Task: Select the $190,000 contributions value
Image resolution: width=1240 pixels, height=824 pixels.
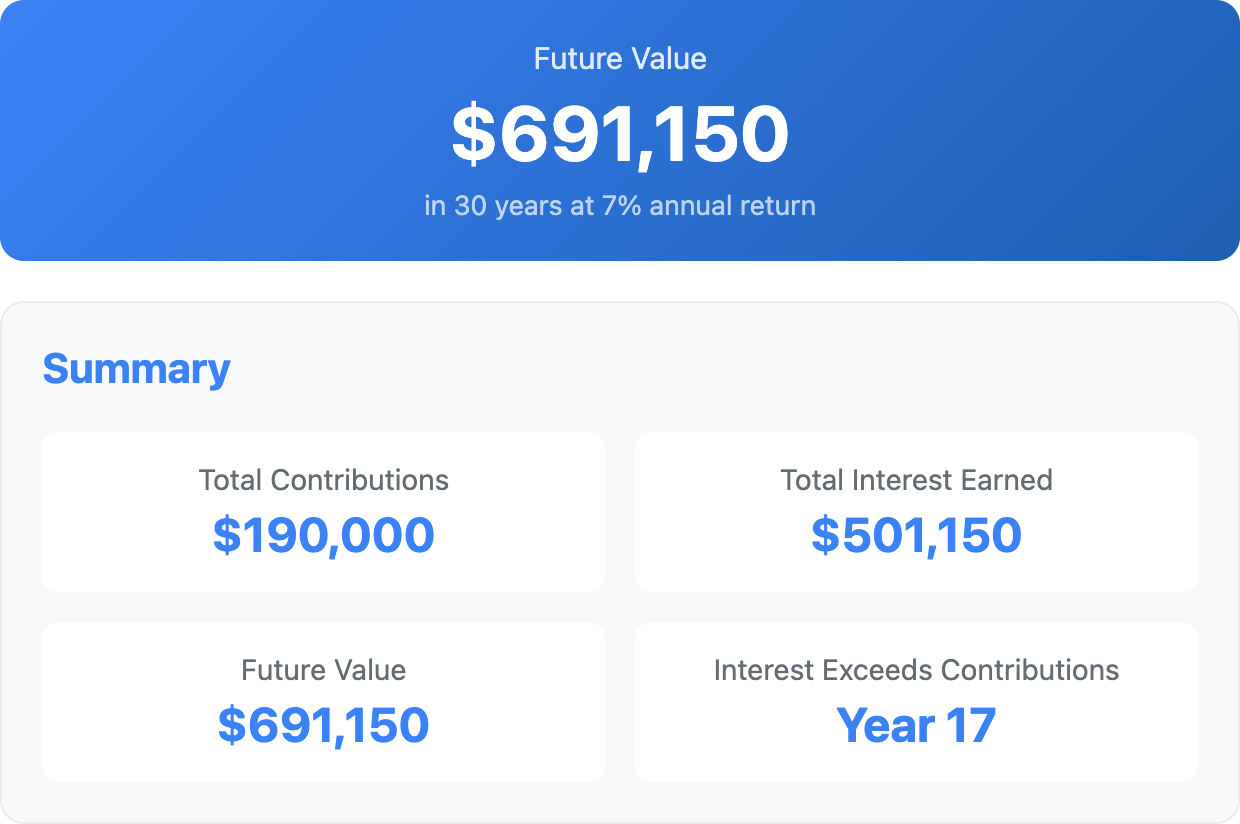Action: tap(323, 536)
